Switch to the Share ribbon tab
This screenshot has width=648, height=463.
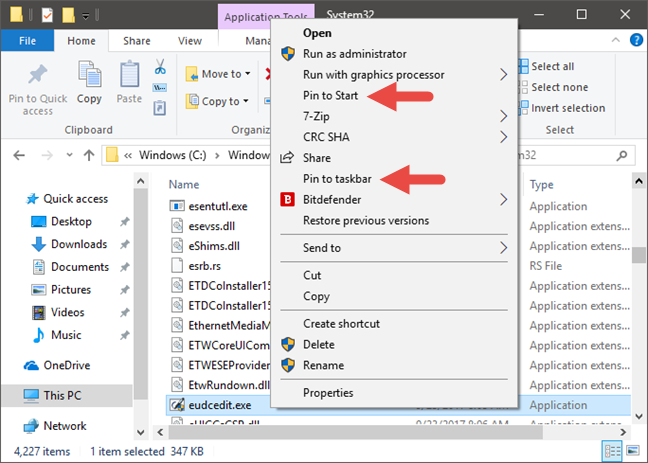pos(136,41)
